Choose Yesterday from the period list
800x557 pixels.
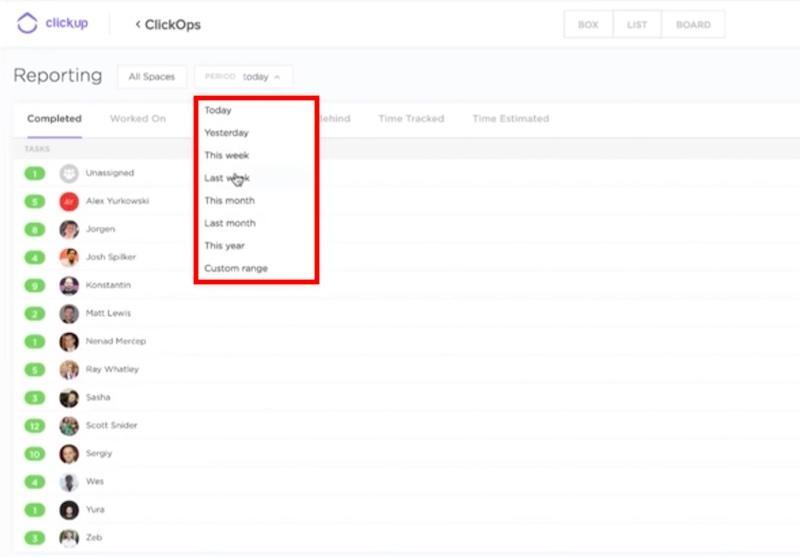[226, 133]
